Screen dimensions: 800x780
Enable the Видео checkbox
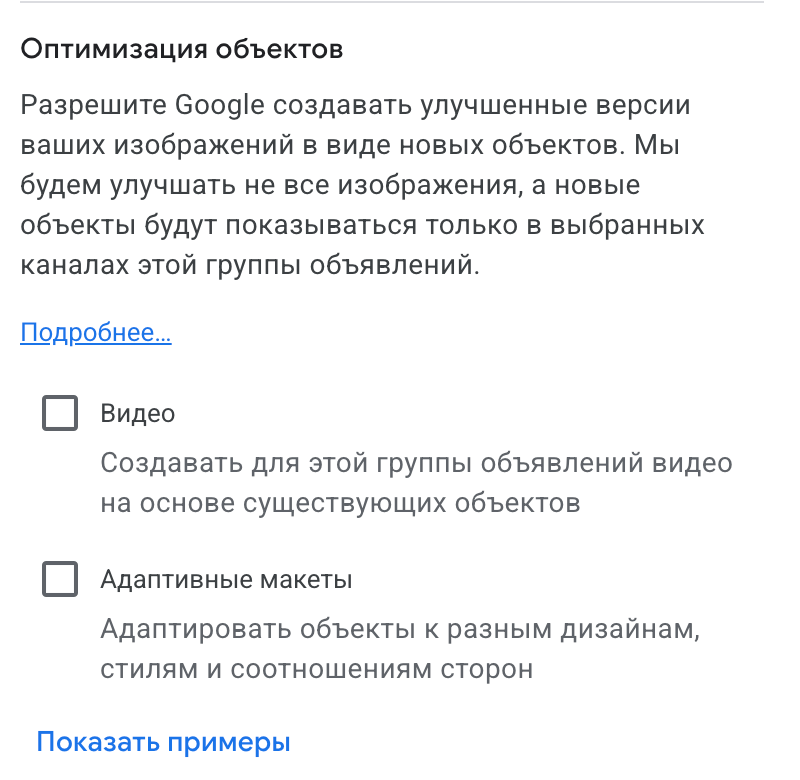click(x=60, y=413)
